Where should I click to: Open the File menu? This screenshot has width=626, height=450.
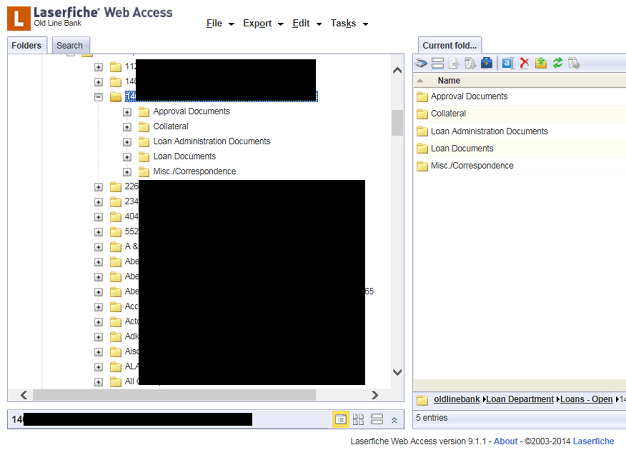pyautogui.click(x=220, y=24)
